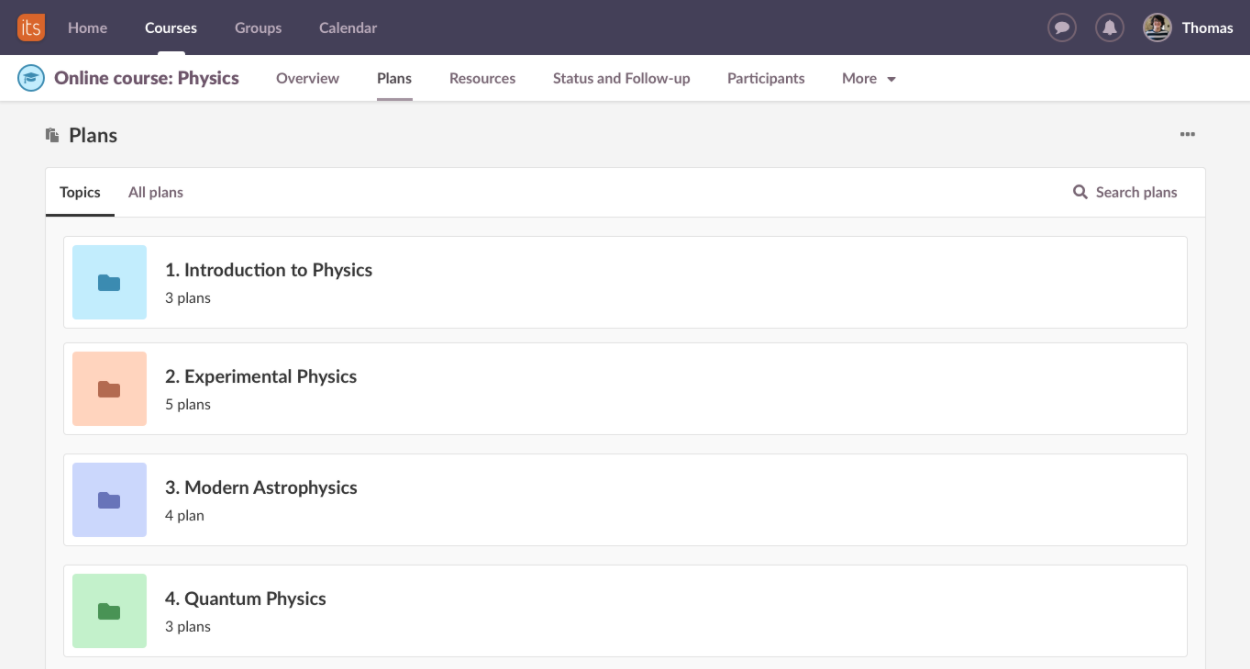Open the Participants page
This screenshot has width=1250, height=669.
pyautogui.click(x=765, y=78)
